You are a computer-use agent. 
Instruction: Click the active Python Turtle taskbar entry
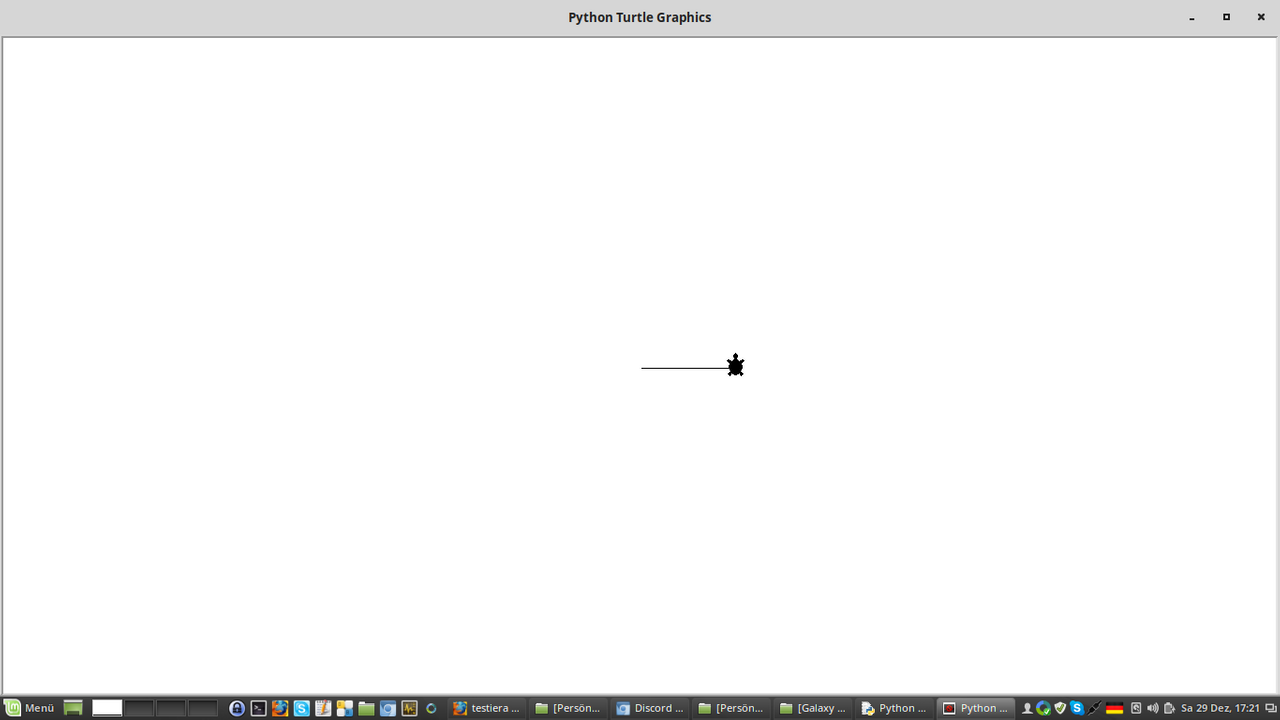[977, 708]
